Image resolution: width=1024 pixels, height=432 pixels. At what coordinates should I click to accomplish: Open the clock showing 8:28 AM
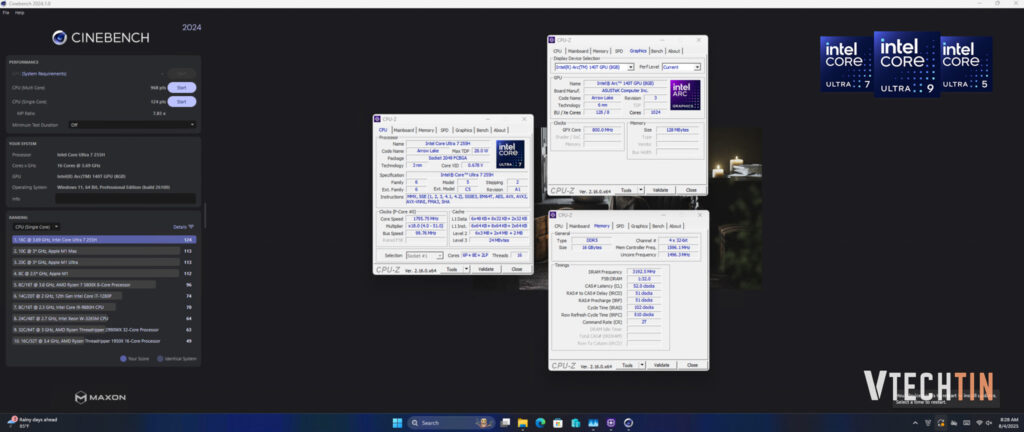click(x=1008, y=423)
